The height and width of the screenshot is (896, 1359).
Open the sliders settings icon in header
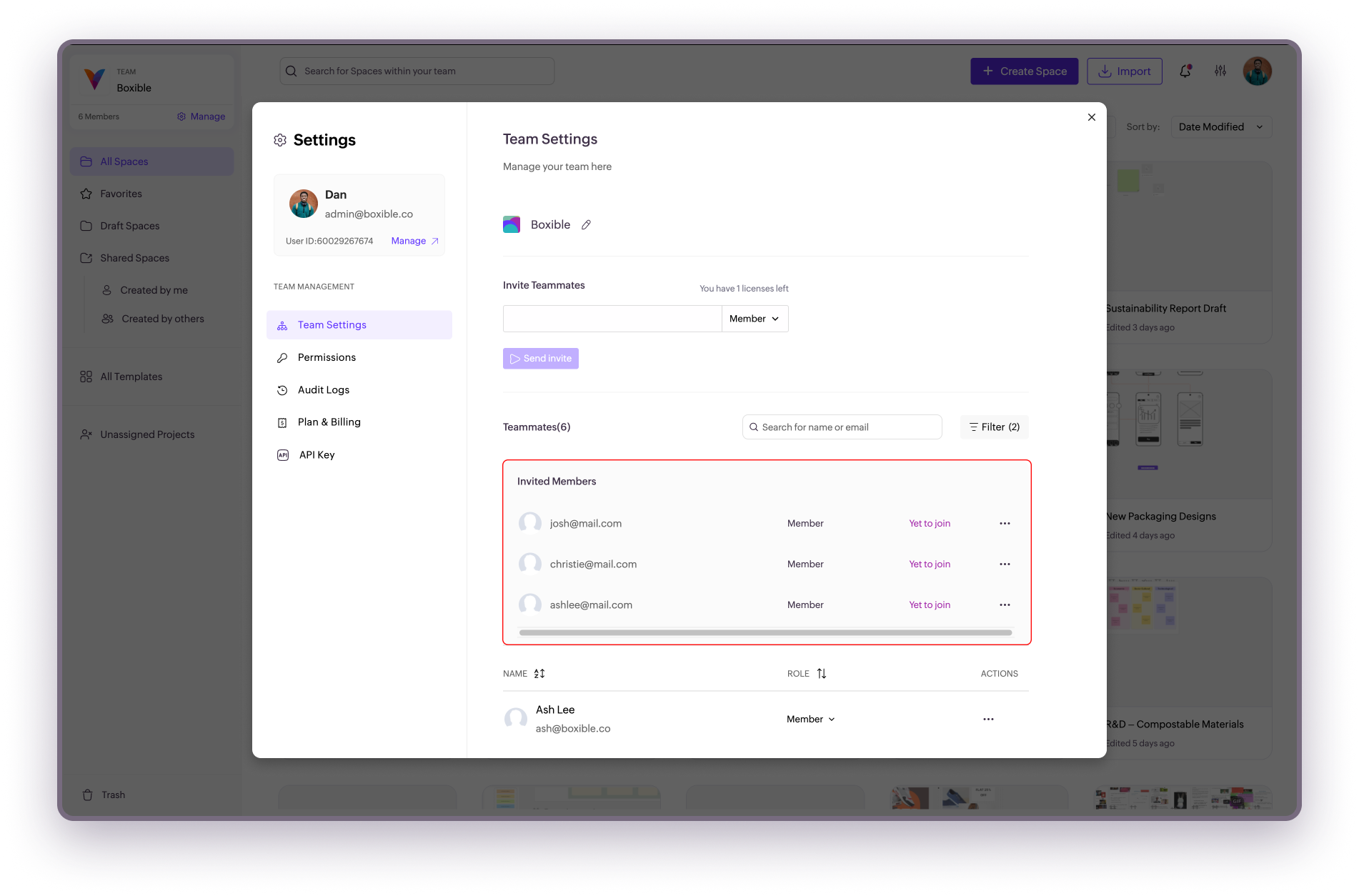1220,71
